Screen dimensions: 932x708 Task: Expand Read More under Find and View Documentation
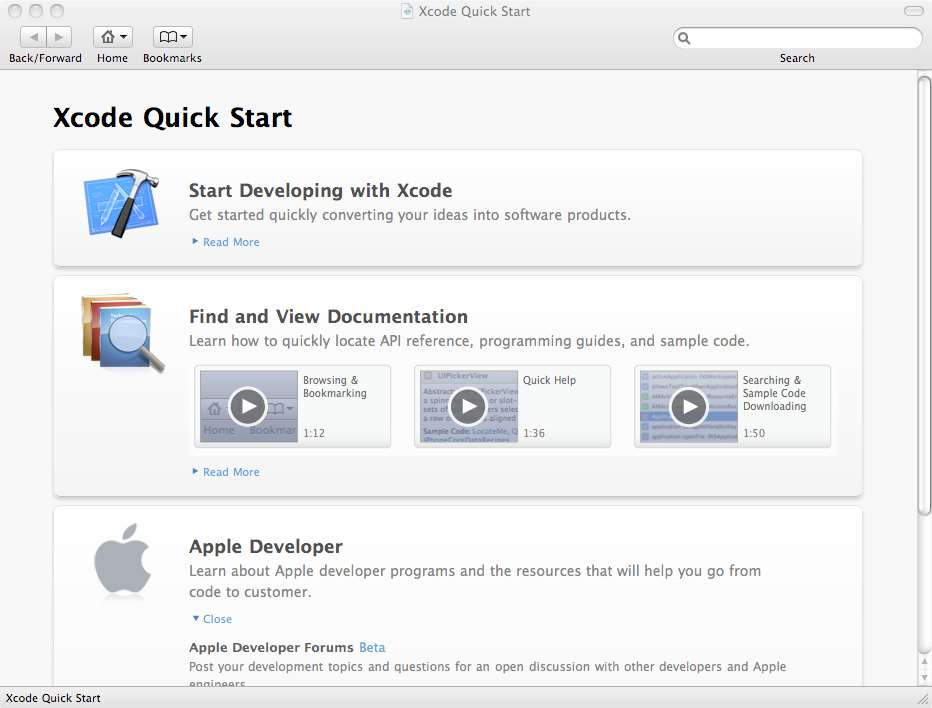230,472
